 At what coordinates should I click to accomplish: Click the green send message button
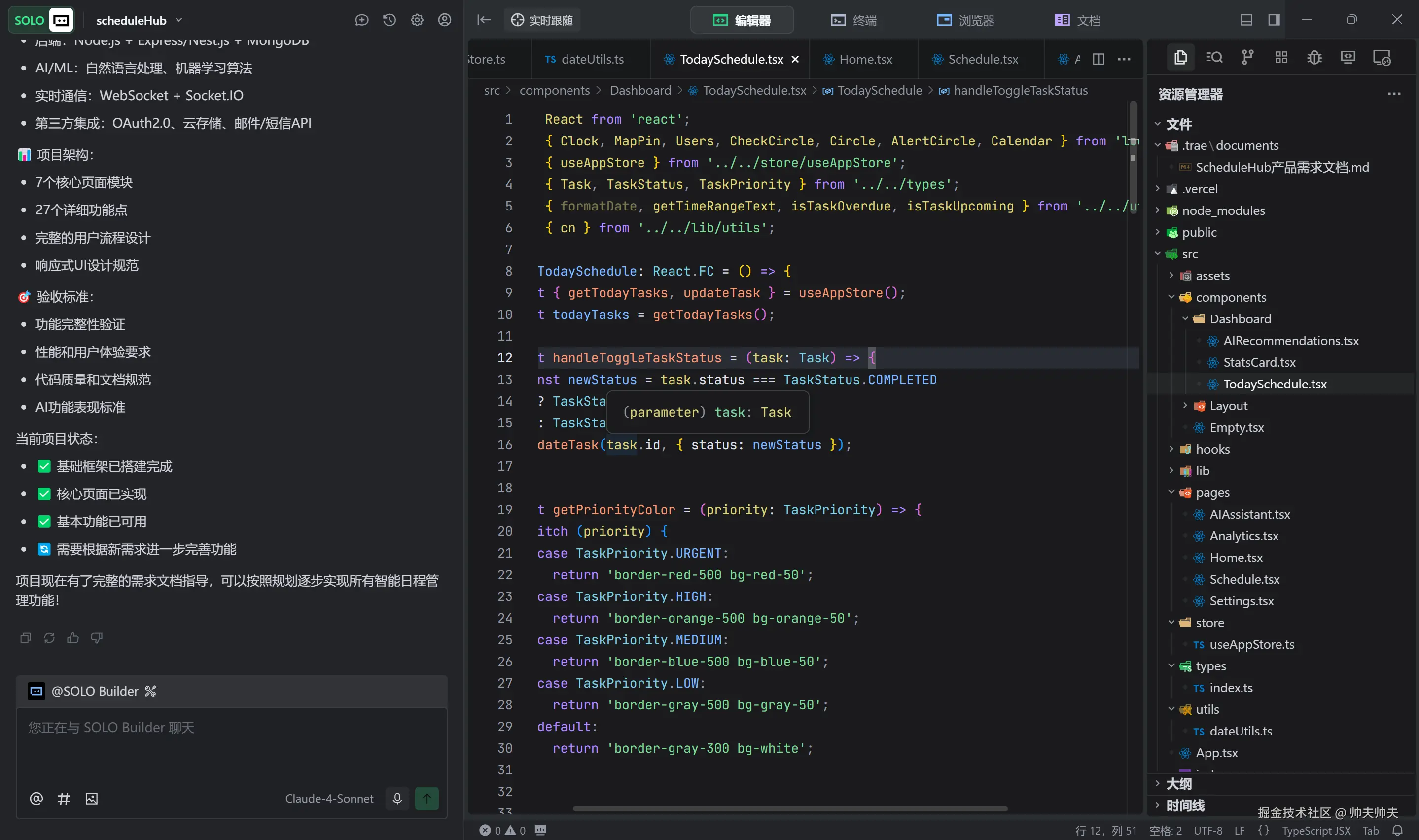pyautogui.click(x=427, y=798)
